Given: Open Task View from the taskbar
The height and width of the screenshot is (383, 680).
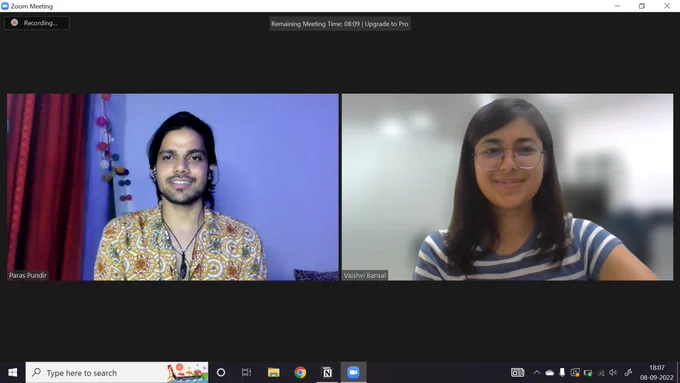Looking at the screenshot, I should coord(246,373).
